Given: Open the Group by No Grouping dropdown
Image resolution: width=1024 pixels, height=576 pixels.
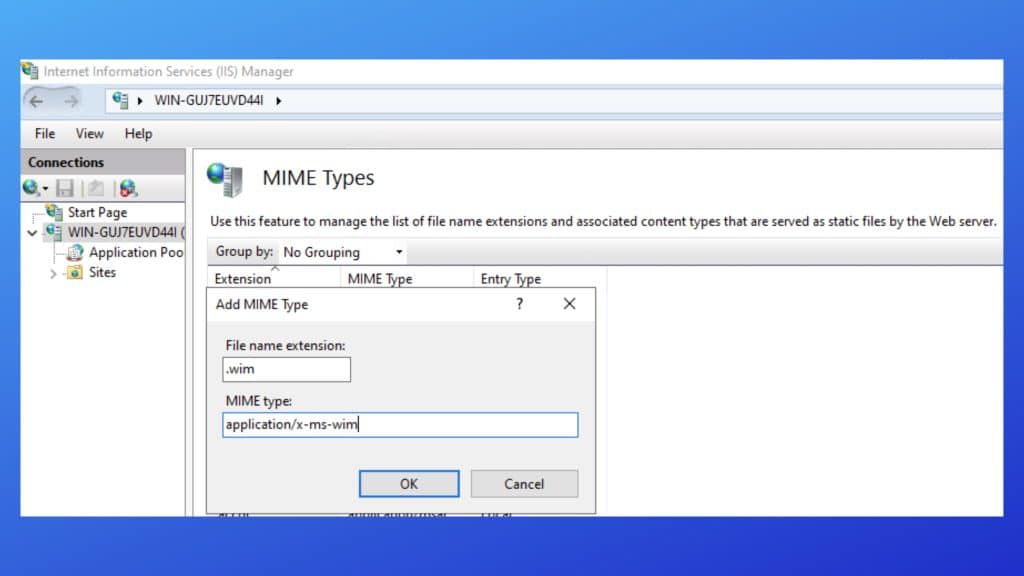Looking at the screenshot, I should coord(343,252).
